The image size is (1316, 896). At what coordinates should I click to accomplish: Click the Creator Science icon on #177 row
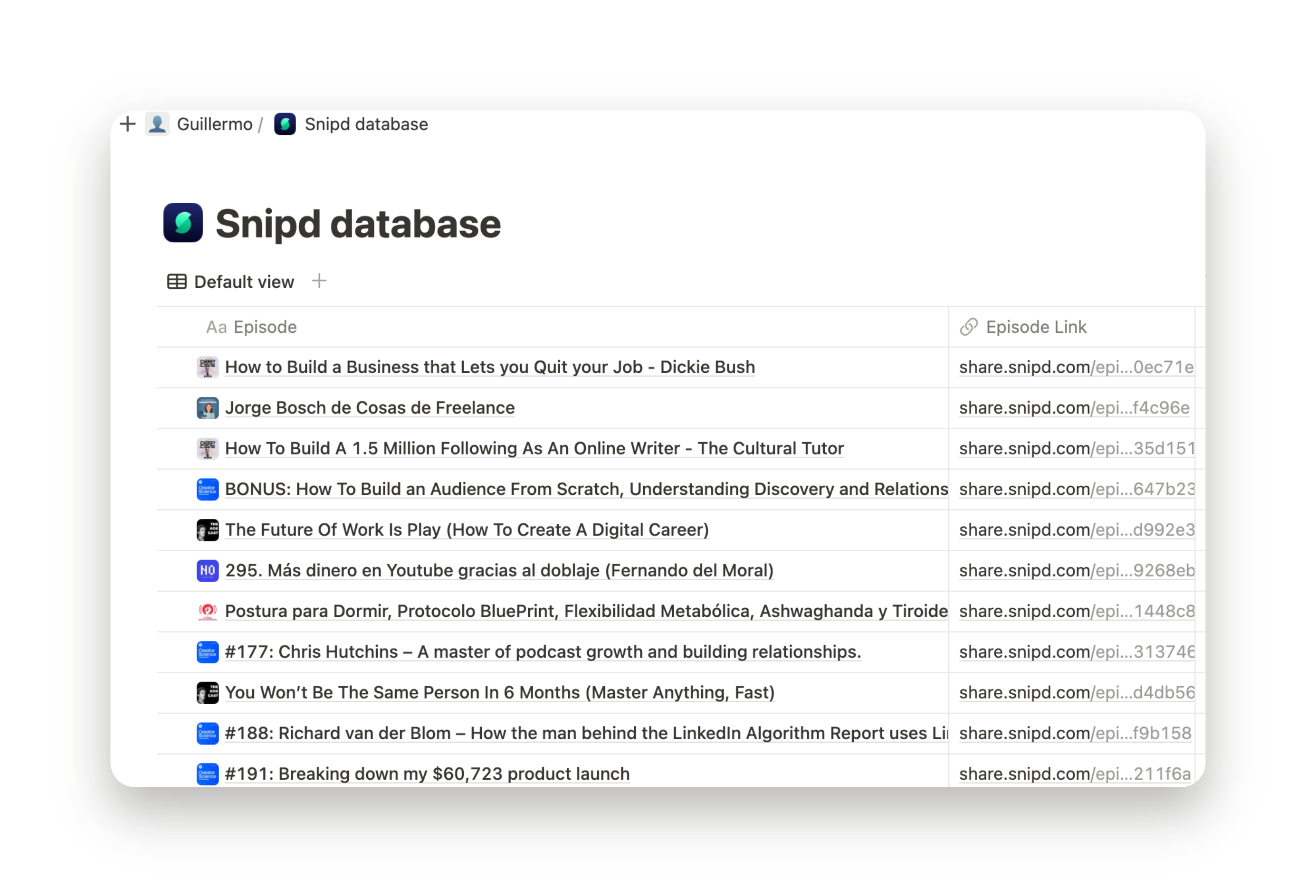(207, 652)
